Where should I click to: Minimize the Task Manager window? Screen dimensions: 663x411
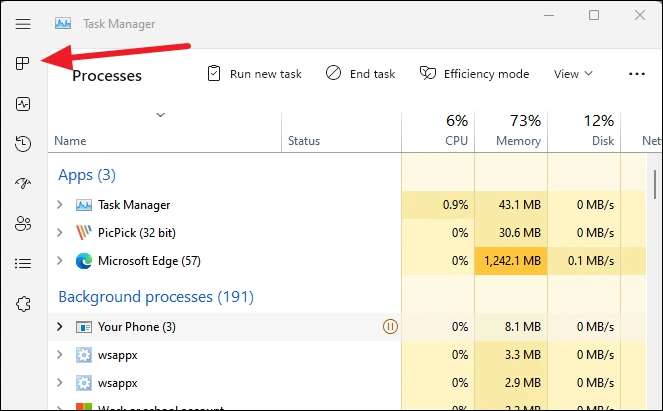tap(549, 16)
